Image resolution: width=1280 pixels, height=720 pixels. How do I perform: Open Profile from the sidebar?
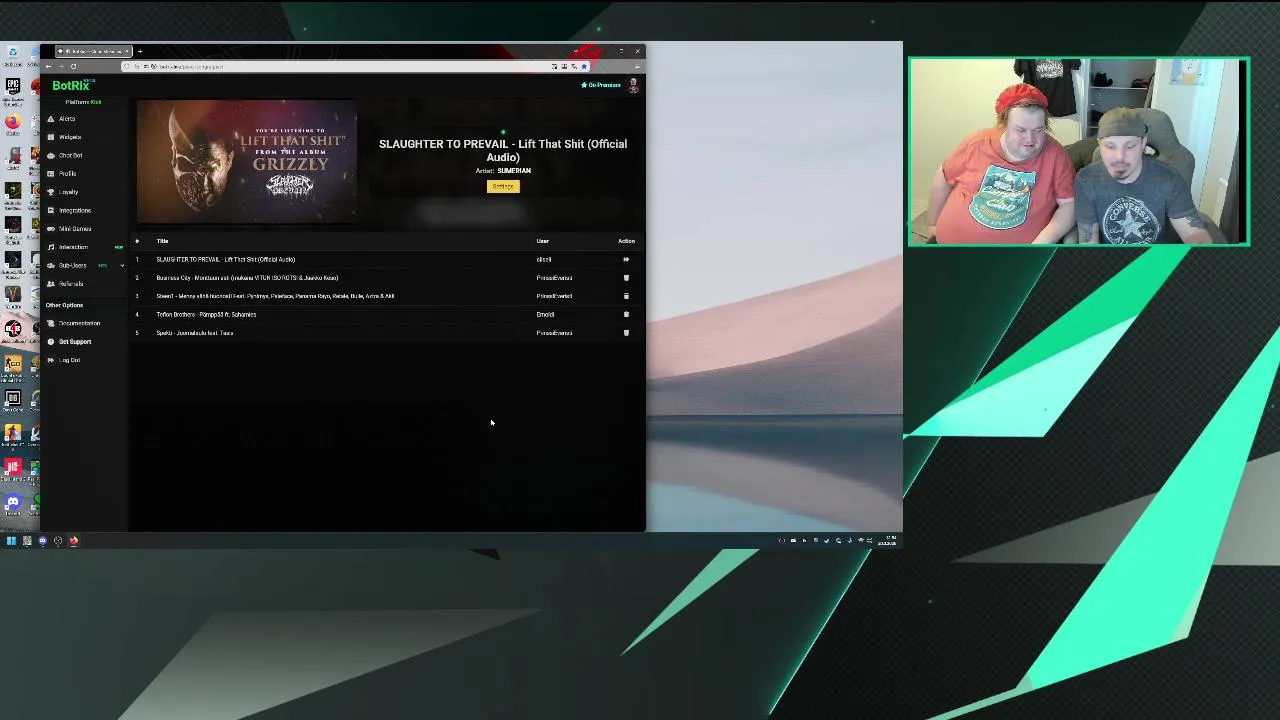[67, 174]
